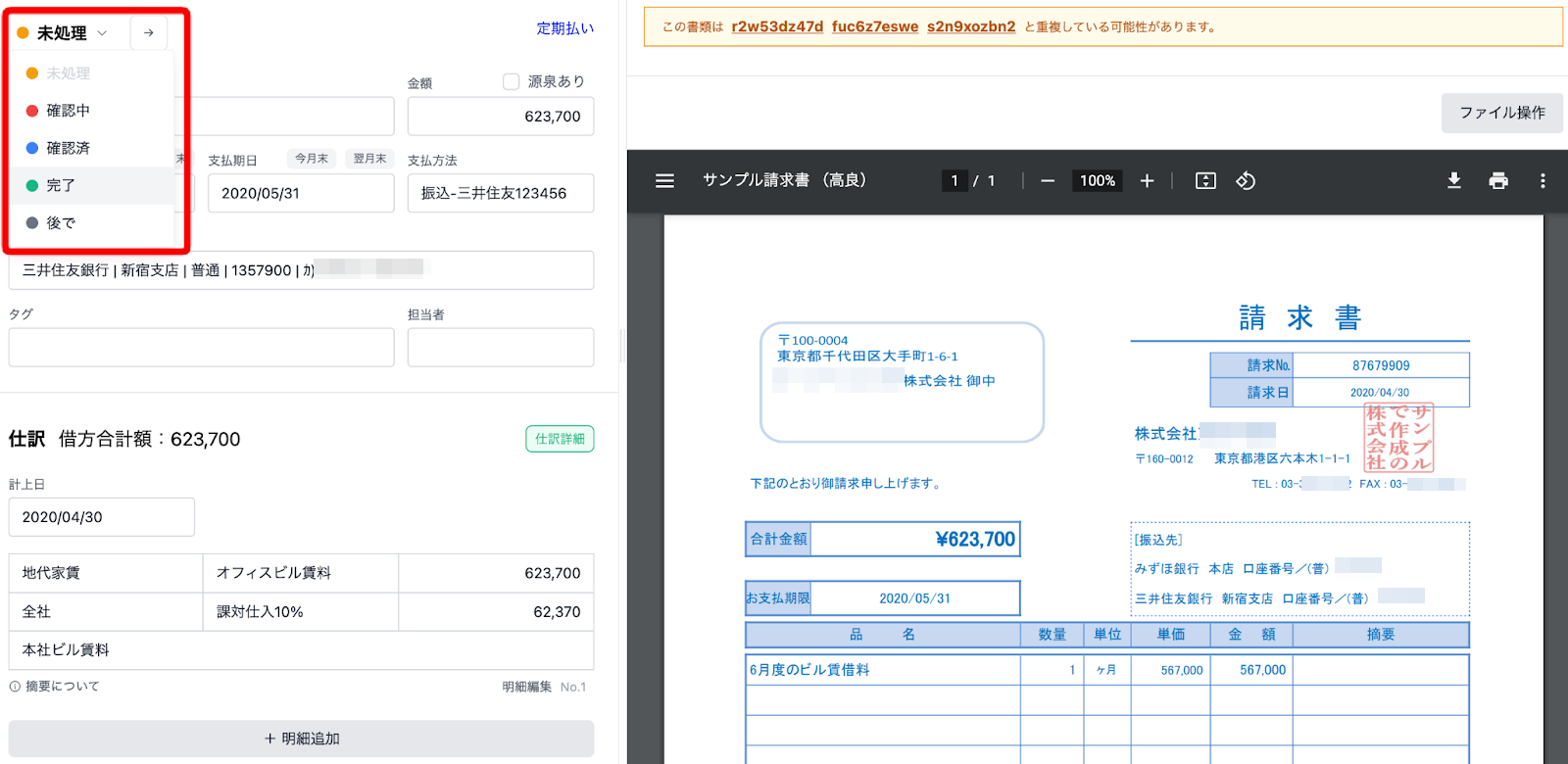This screenshot has height=764, width=1568.
Task: Print the invoice PDF
Action: (1498, 181)
